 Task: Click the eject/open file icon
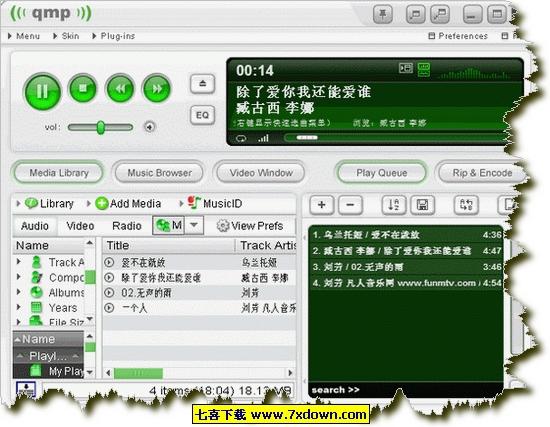pyautogui.click(x=202, y=84)
